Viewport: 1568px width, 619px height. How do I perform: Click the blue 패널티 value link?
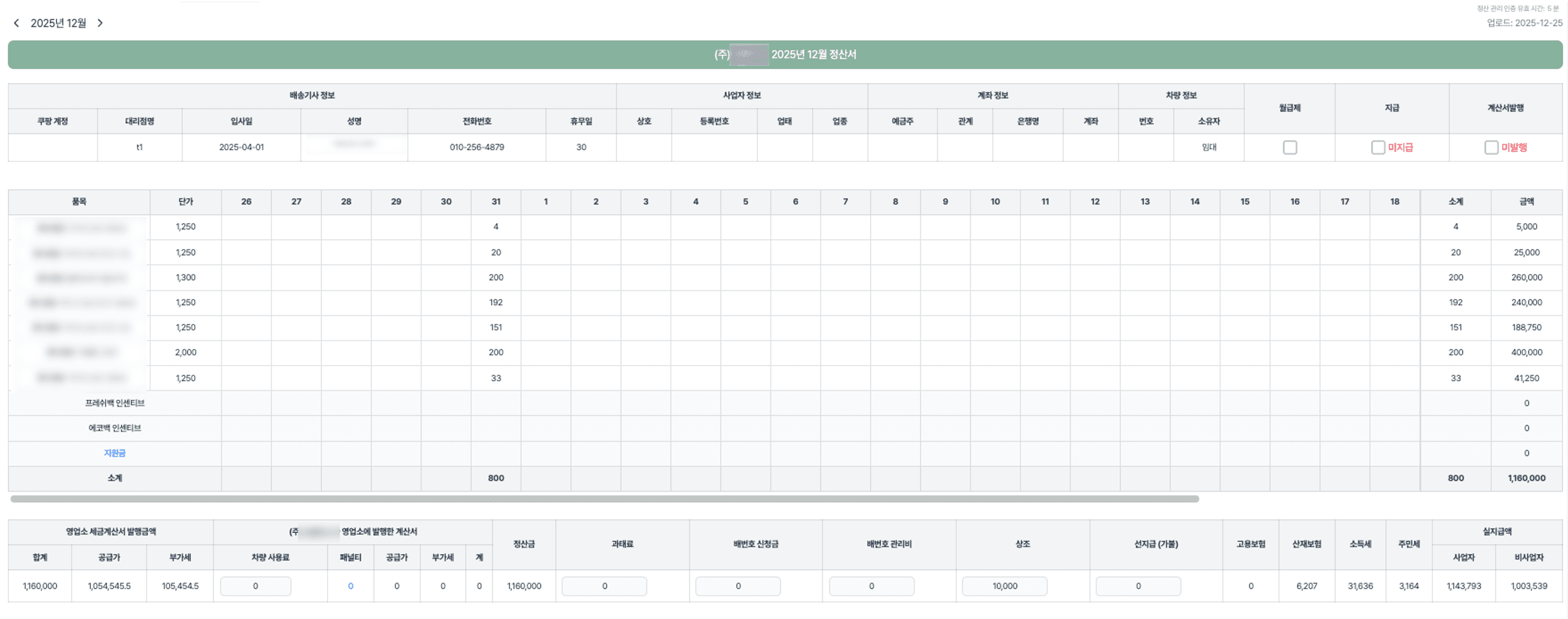351,586
